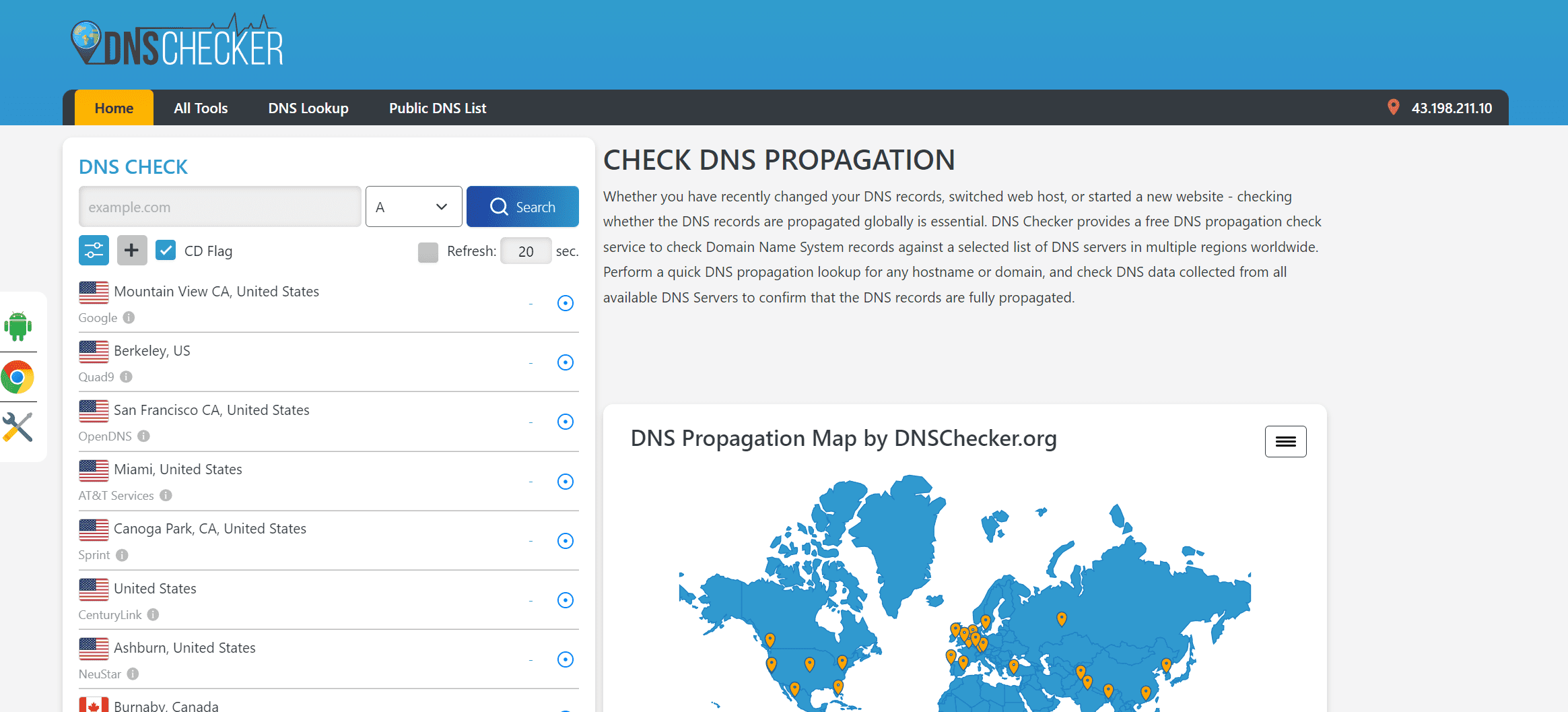This screenshot has width=1568, height=712.
Task: Open the tools wrench icon in sidebar
Action: (x=18, y=427)
